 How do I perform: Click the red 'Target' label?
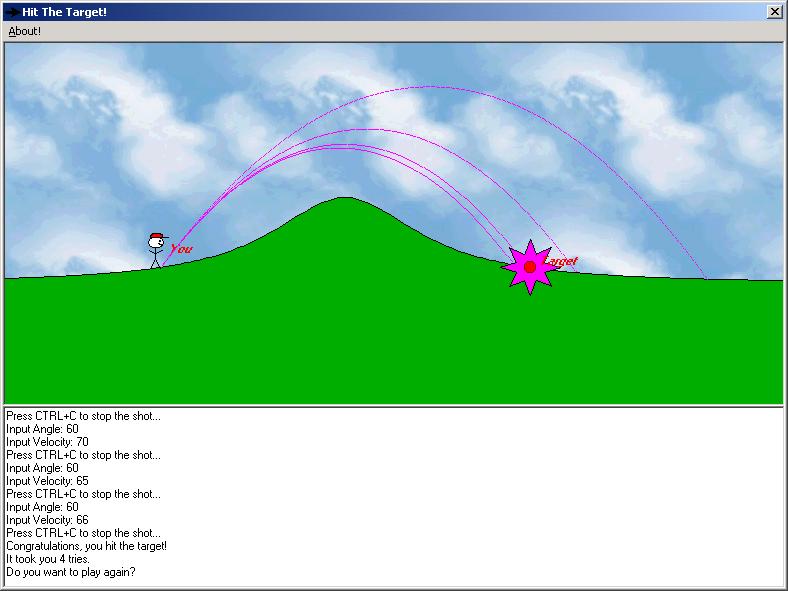tap(562, 261)
